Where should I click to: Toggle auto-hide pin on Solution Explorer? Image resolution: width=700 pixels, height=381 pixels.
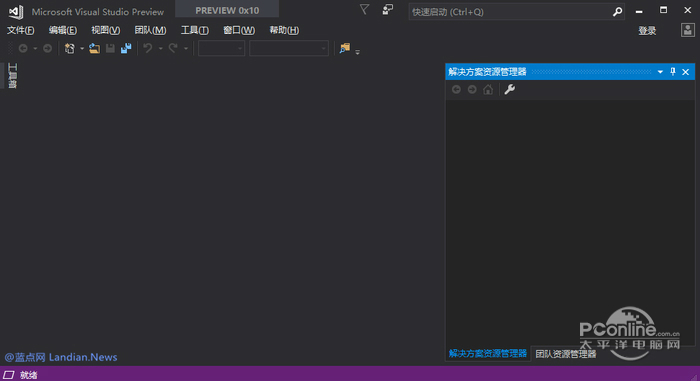(673, 71)
